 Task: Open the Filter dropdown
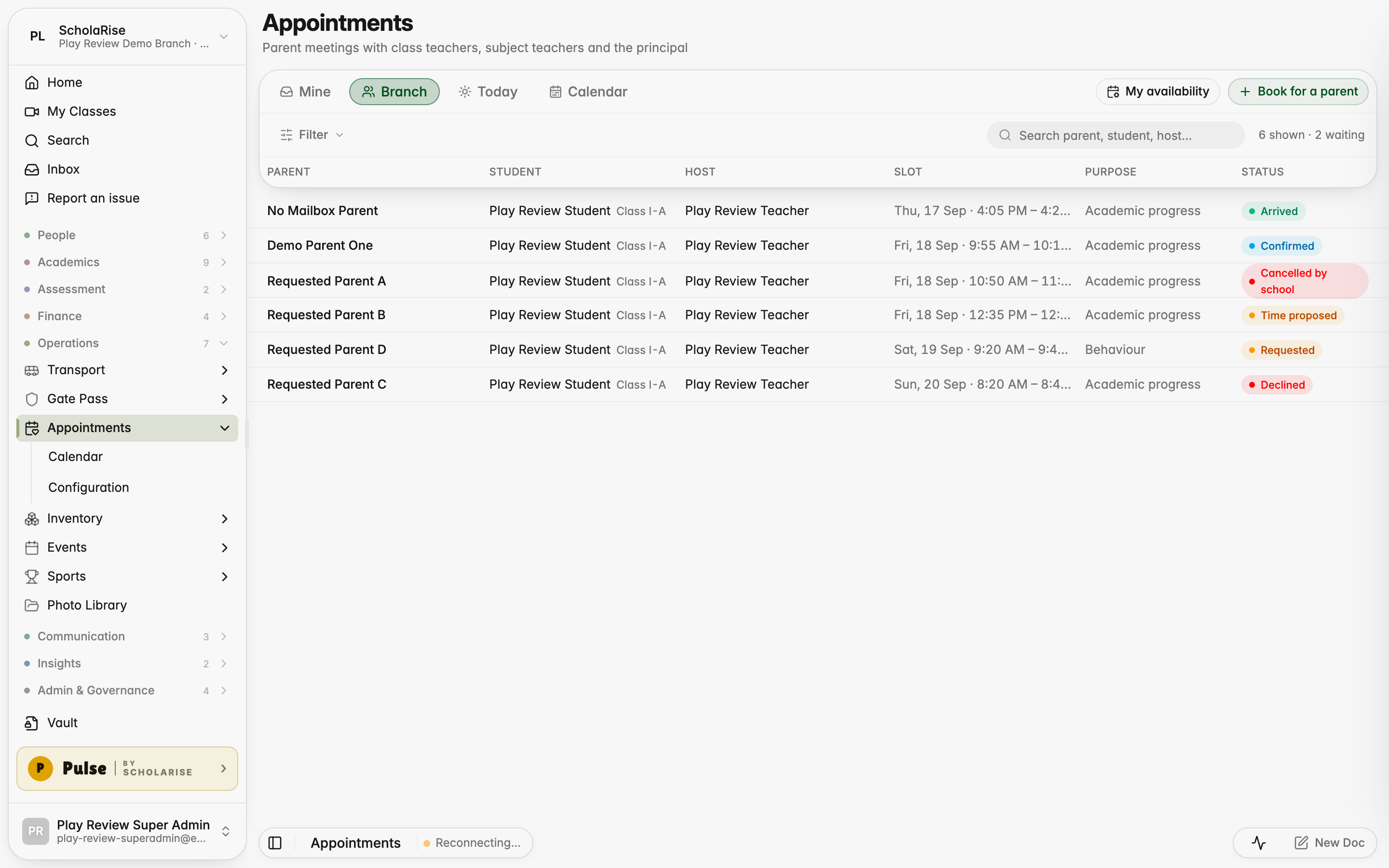(312, 135)
